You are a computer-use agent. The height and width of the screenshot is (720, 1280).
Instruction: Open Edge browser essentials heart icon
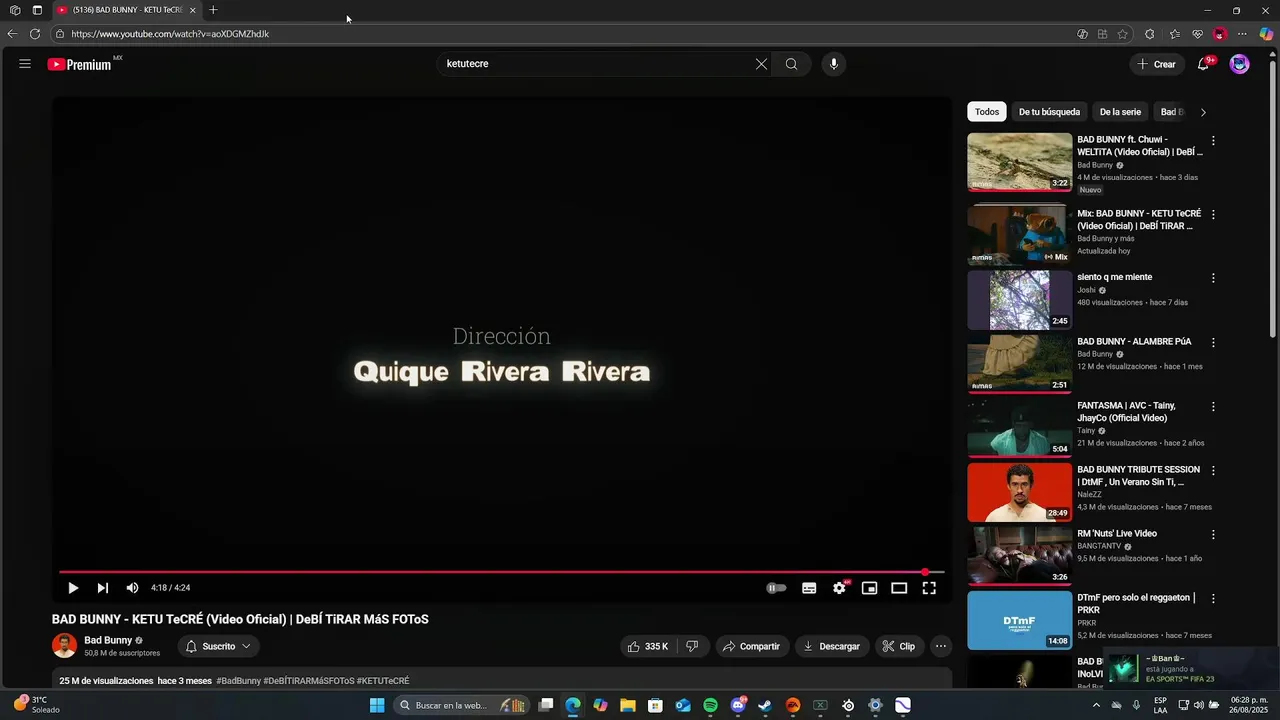(x=1198, y=34)
